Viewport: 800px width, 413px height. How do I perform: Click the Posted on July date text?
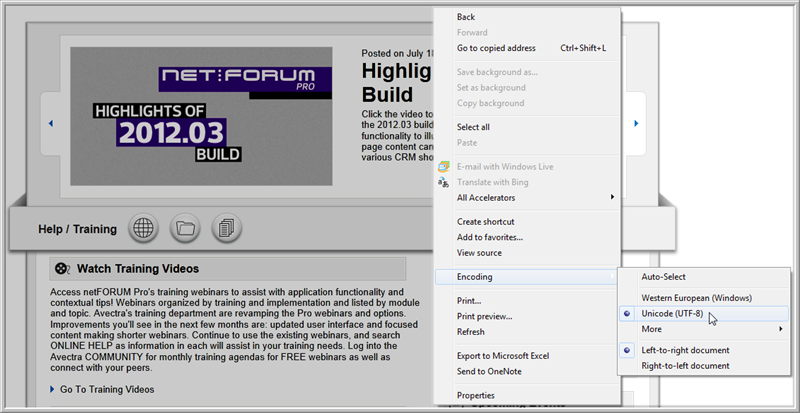click(397, 53)
